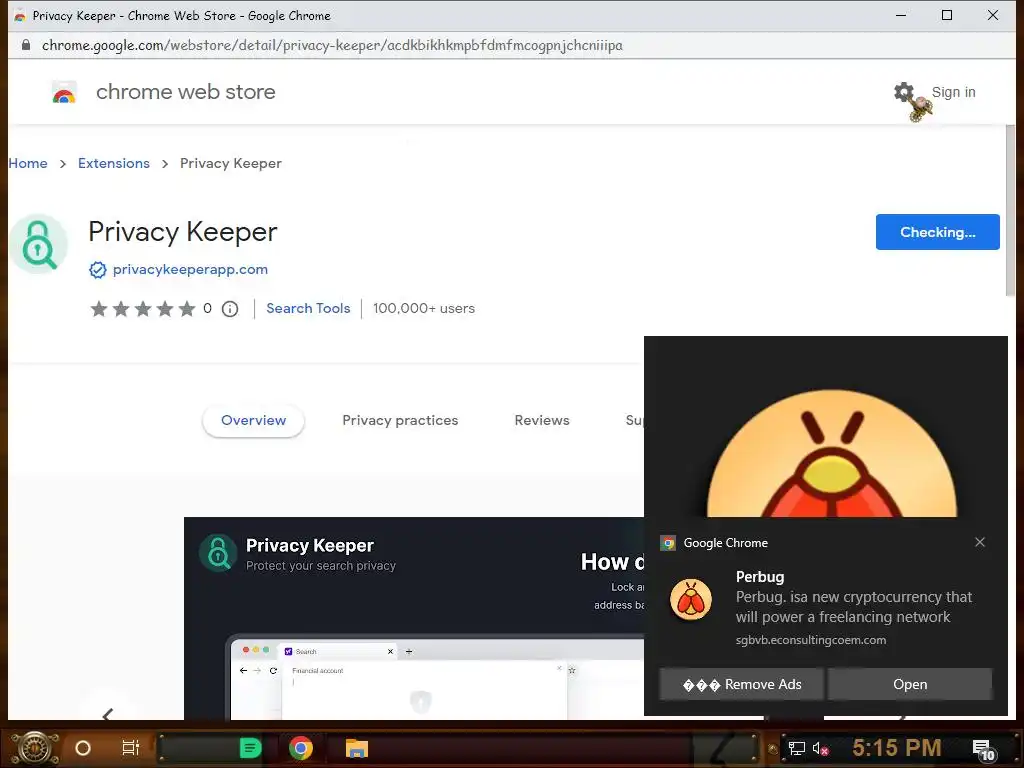
Task: Click the padlock logo in the promo banner
Action: pos(217,553)
